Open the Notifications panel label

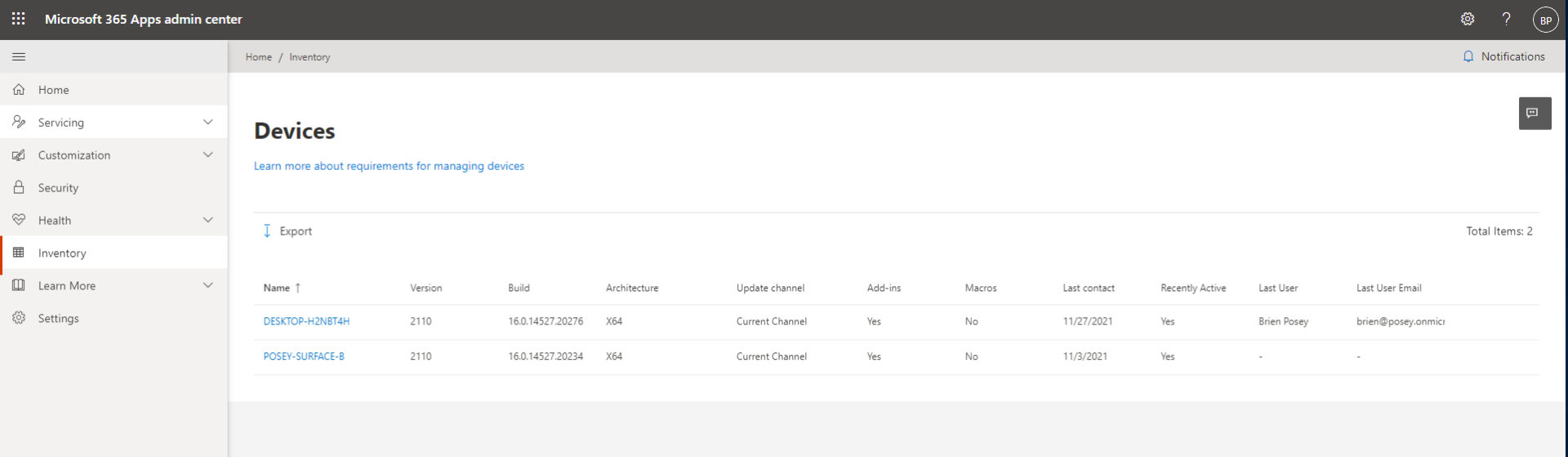coord(1513,56)
